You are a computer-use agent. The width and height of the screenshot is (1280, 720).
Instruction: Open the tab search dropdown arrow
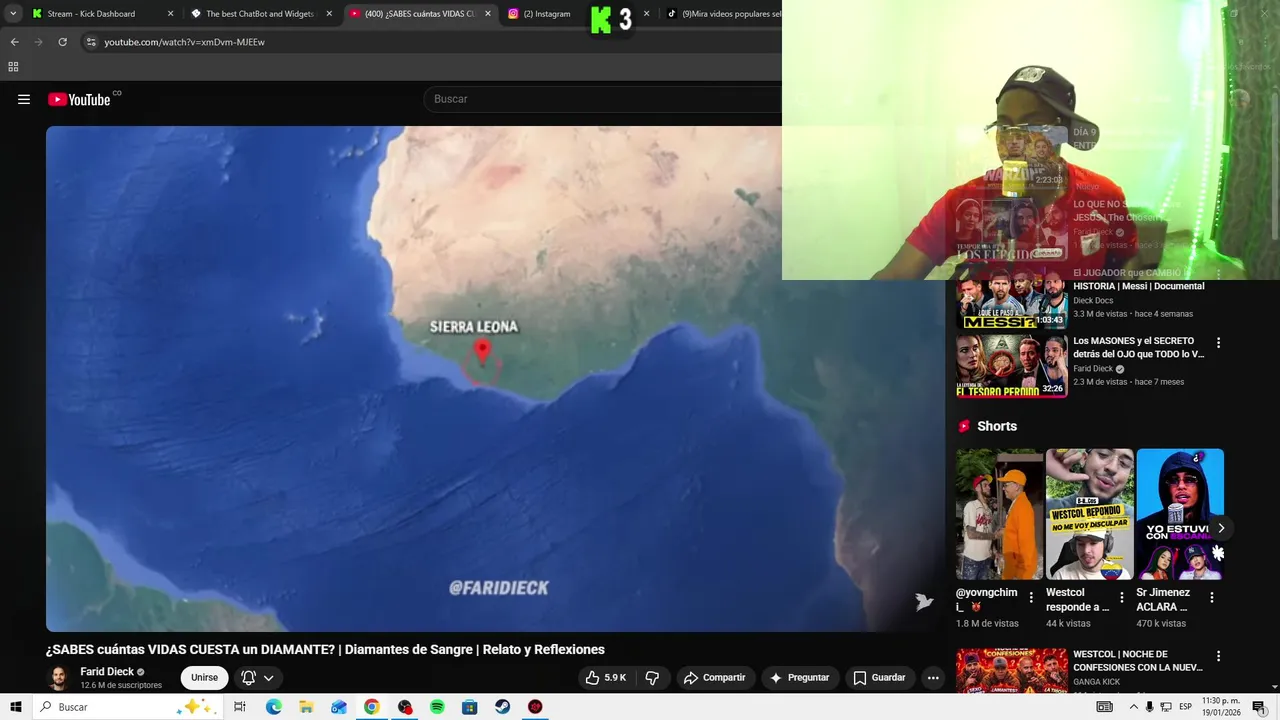click(x=13, y=14)
